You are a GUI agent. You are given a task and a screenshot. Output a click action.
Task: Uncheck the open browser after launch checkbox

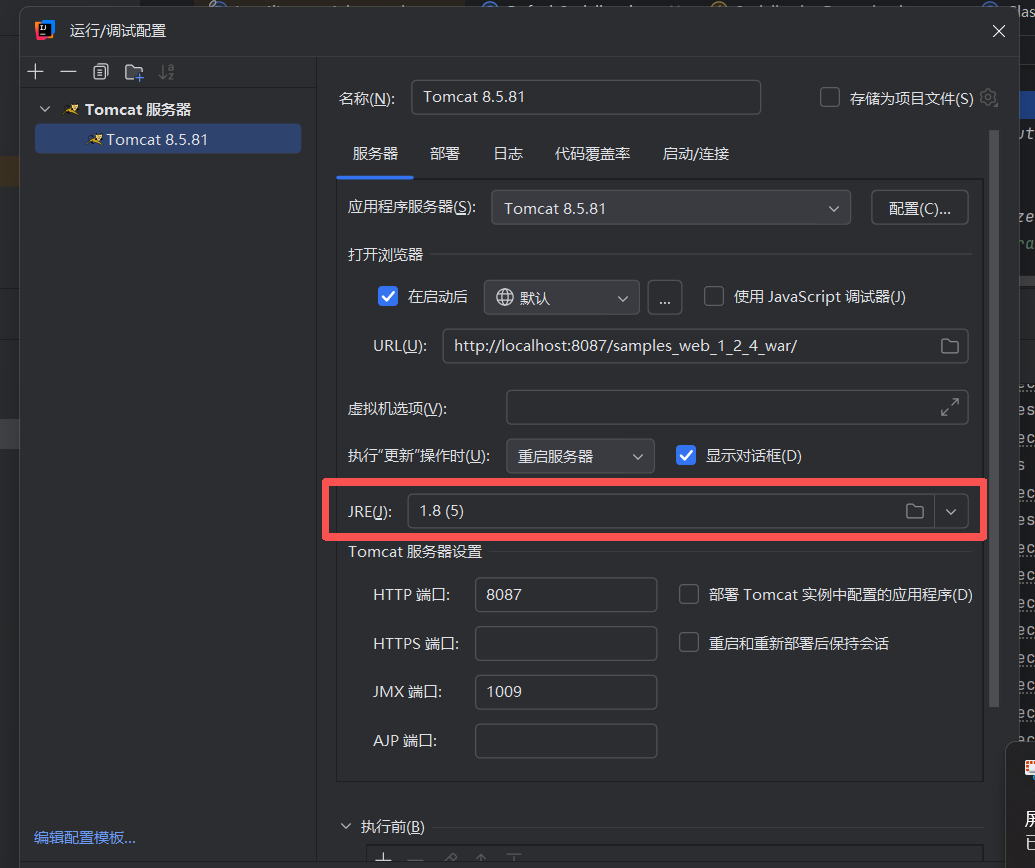[x=388, y=297]
